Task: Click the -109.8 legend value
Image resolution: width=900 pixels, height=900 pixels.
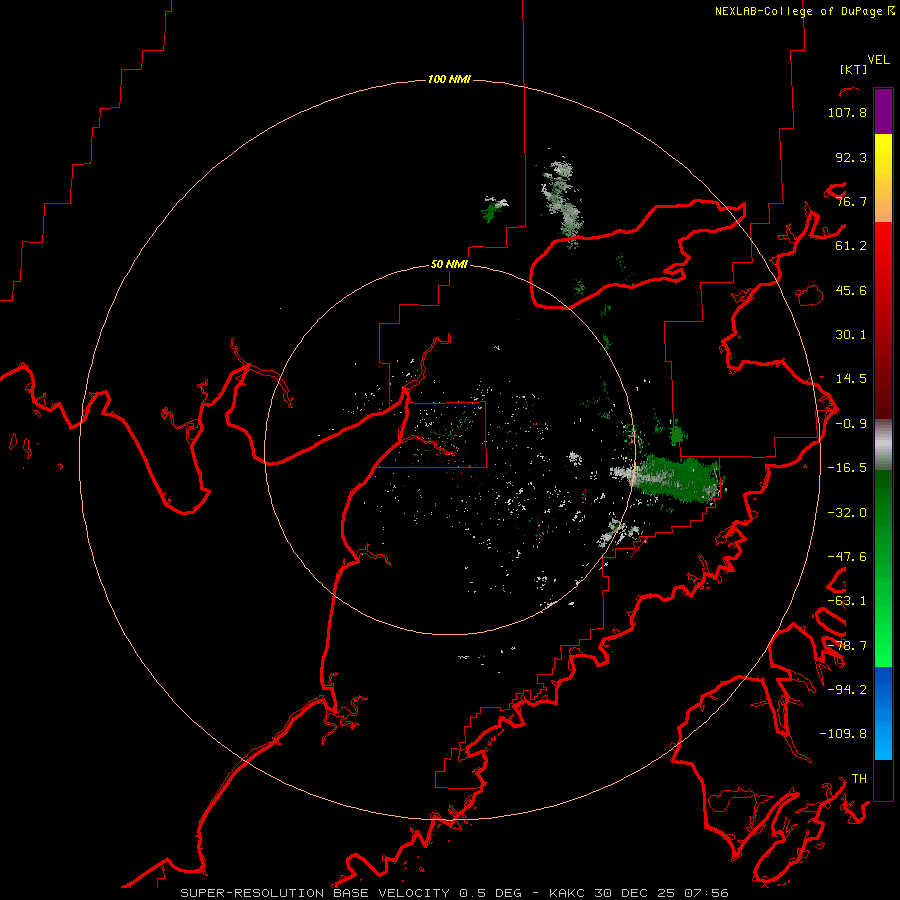Action: 843,734
